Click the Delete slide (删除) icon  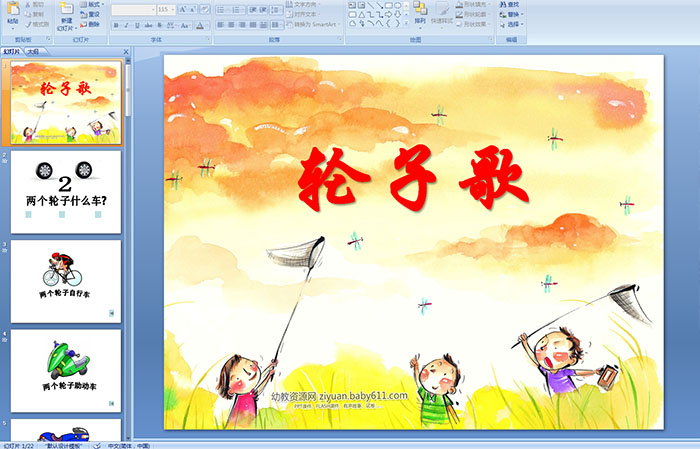point(93,25)
